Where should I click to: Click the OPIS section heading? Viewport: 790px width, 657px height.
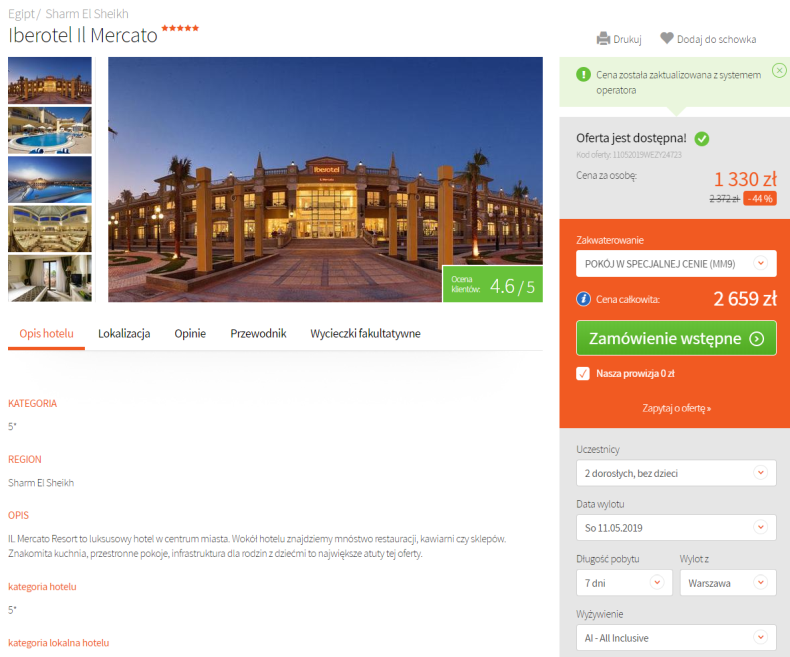pos(18,515)
